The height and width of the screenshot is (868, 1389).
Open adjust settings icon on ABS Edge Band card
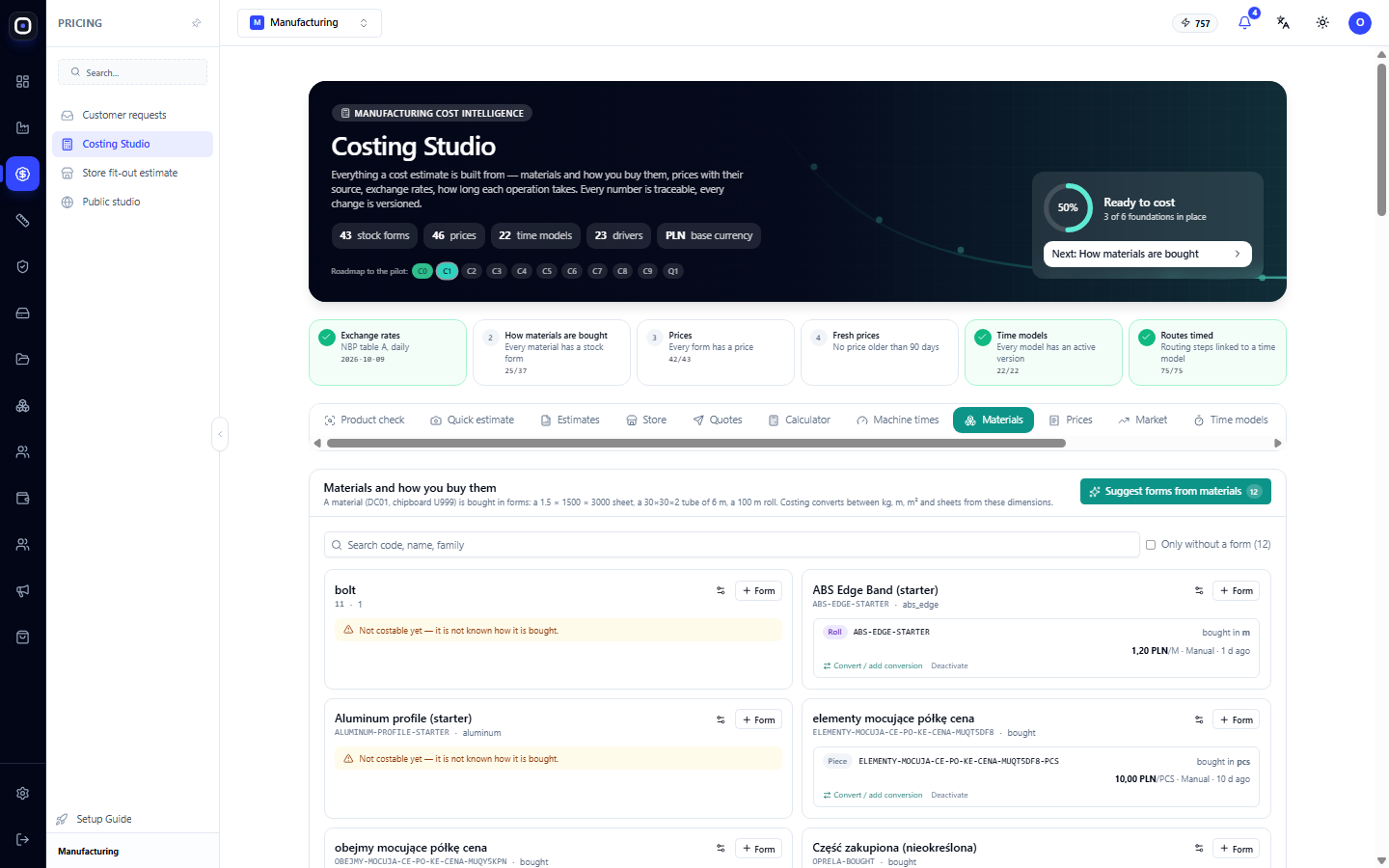click(1199, 590)
